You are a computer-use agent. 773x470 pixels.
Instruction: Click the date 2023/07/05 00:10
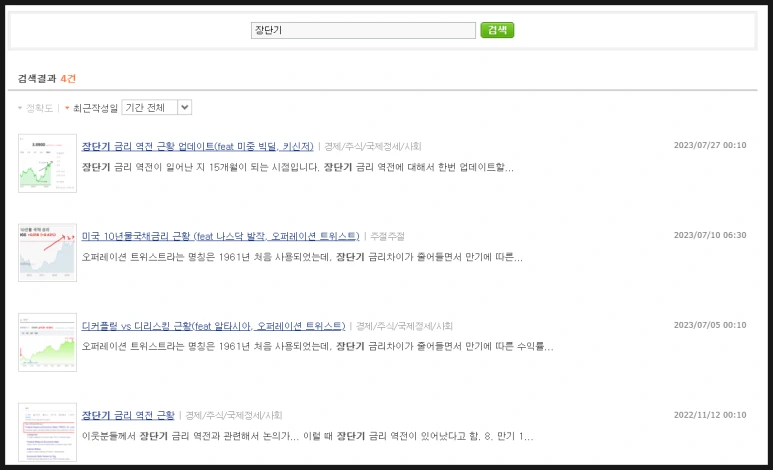[710, 325]
